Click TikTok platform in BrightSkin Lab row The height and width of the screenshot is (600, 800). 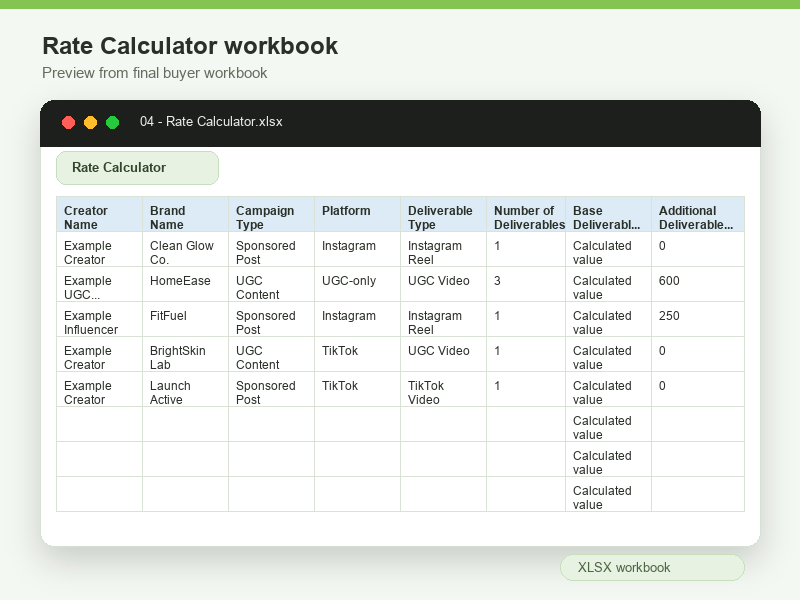[x=357, y=354]
